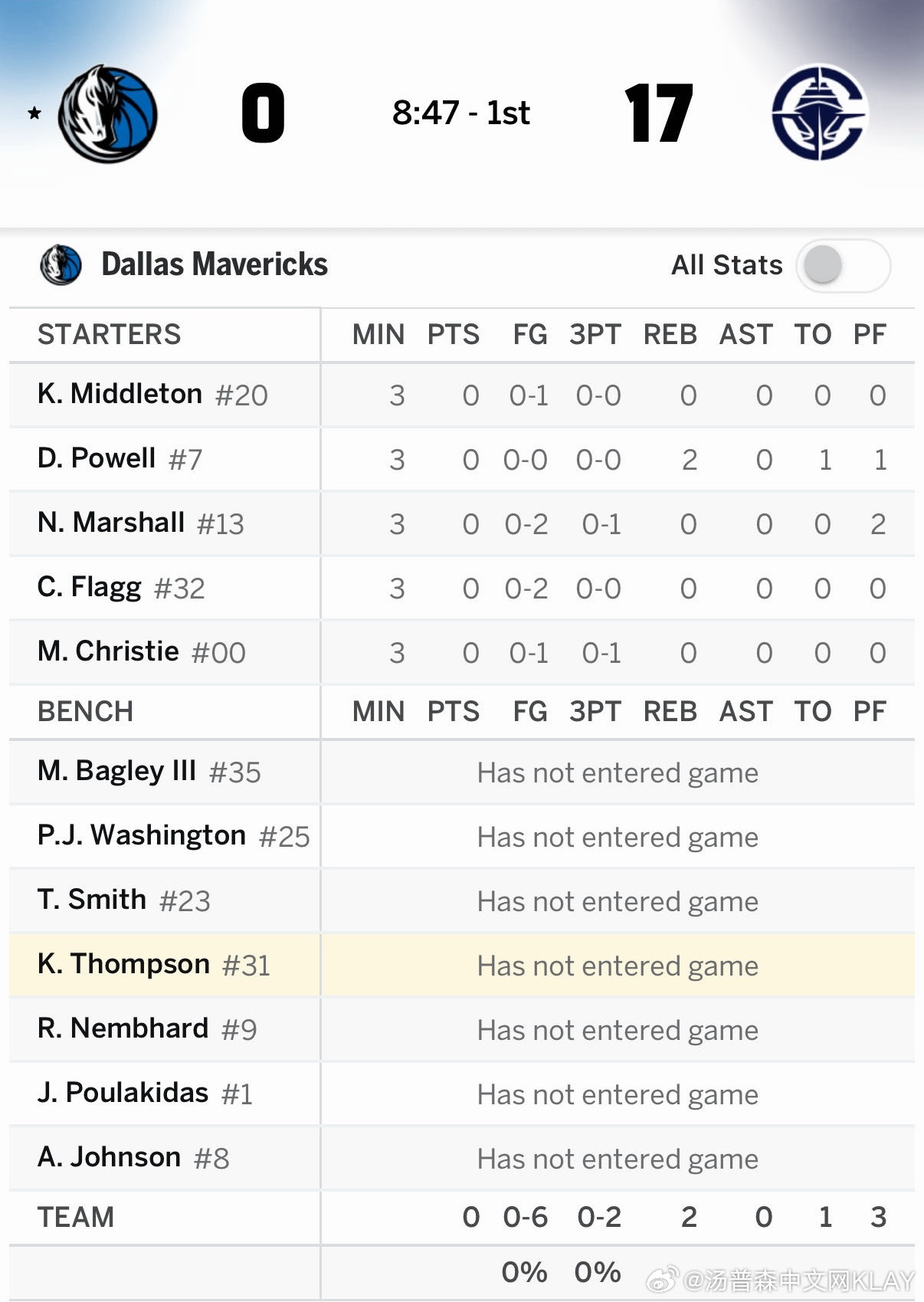This screenshot has width=924, height=1302.
Task: Tap the BENCH section header
Action: (x=85, y=712)
